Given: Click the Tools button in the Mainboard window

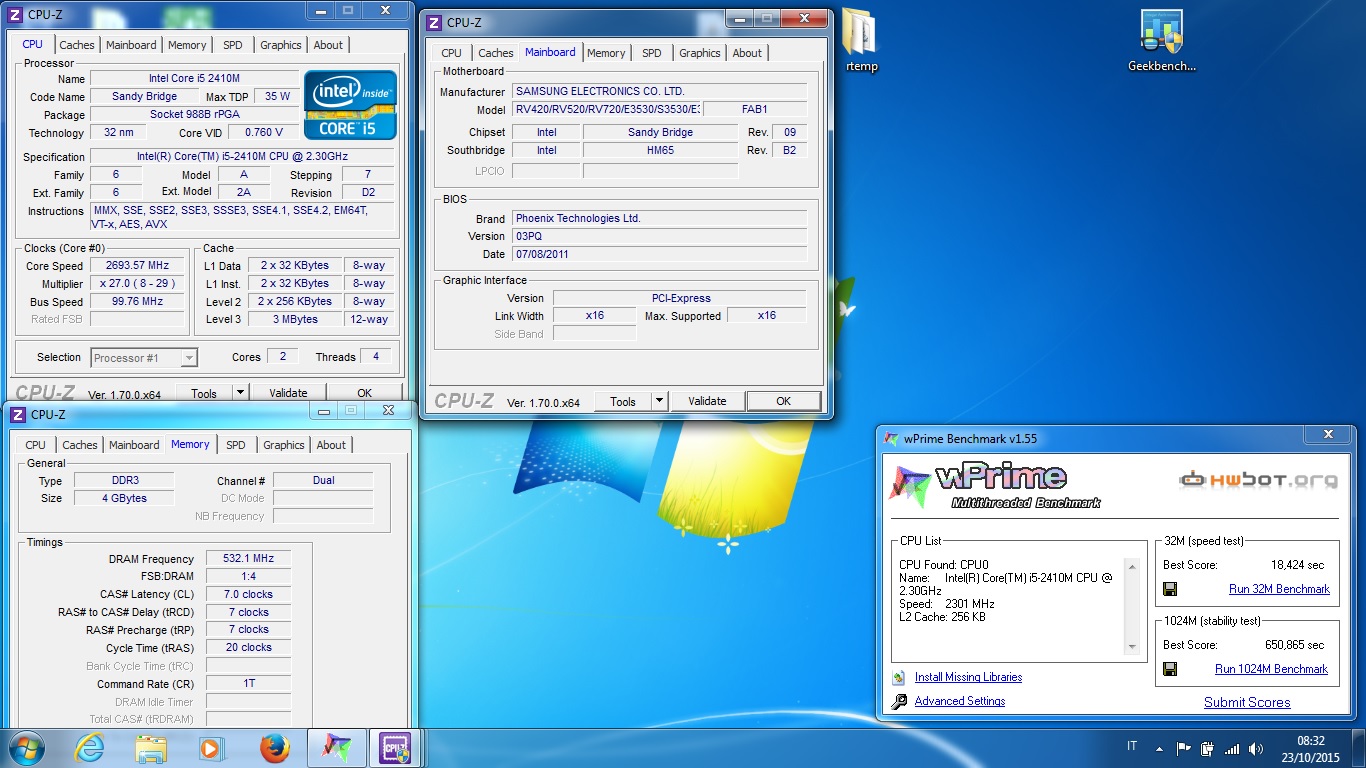Looking at the screenshot, I should coord(623,401).
